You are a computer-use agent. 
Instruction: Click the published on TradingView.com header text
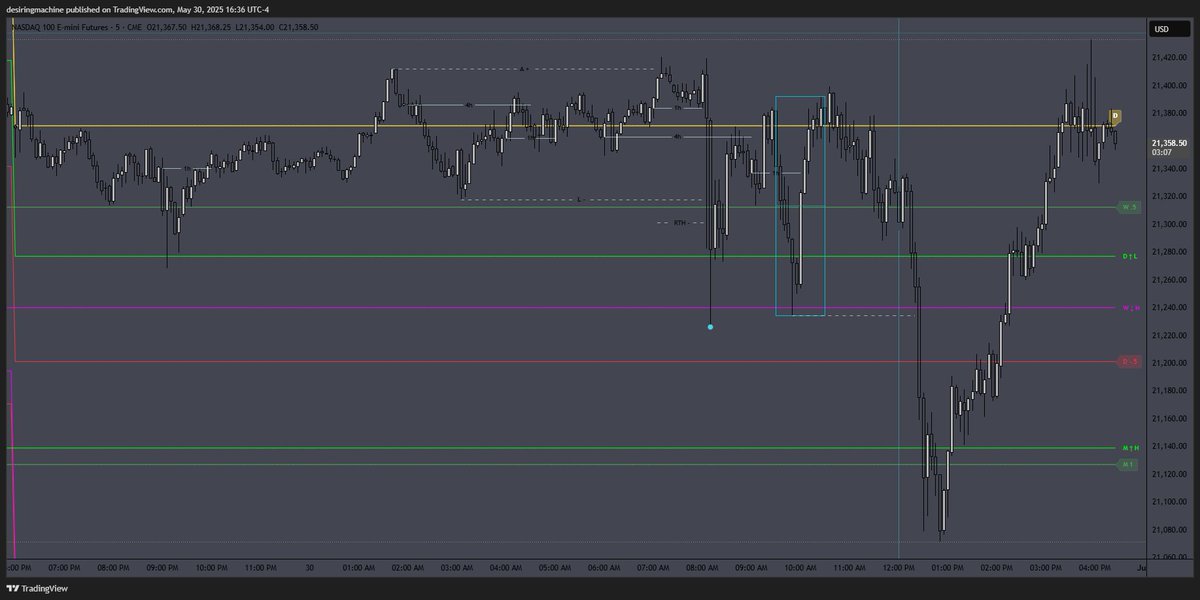pos(138,10)
